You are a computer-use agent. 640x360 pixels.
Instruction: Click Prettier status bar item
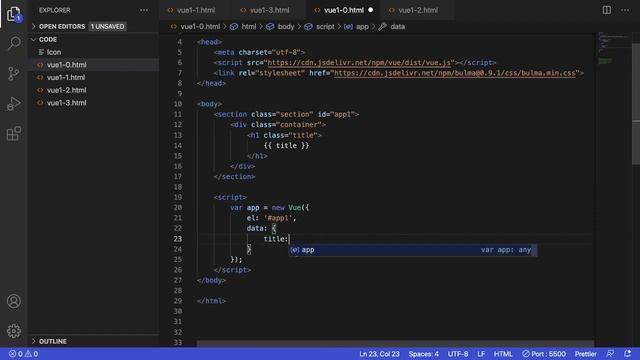(585, 354)
